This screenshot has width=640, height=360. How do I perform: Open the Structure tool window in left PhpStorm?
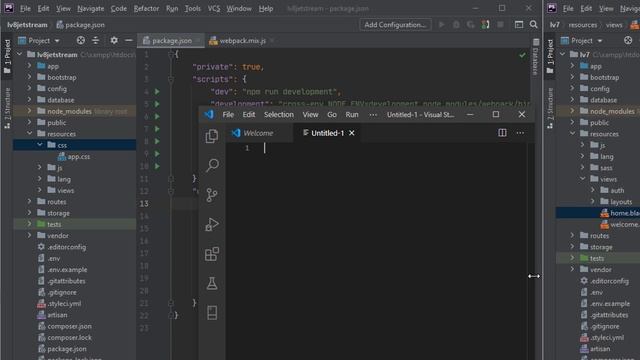pyautogui.click(x=7, y=108)
